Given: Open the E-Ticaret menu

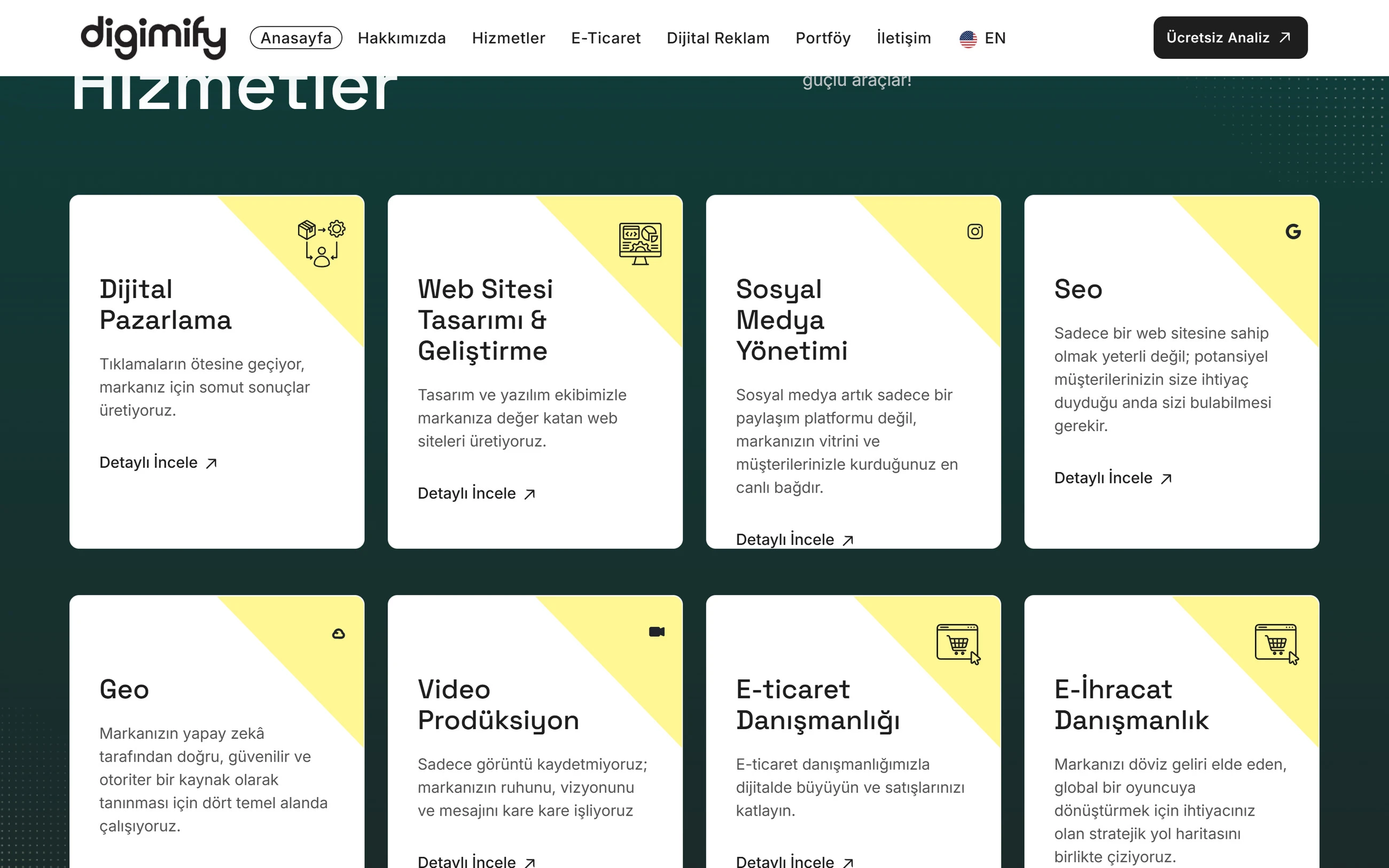Looking at the screenshot, I should [605, 38].
